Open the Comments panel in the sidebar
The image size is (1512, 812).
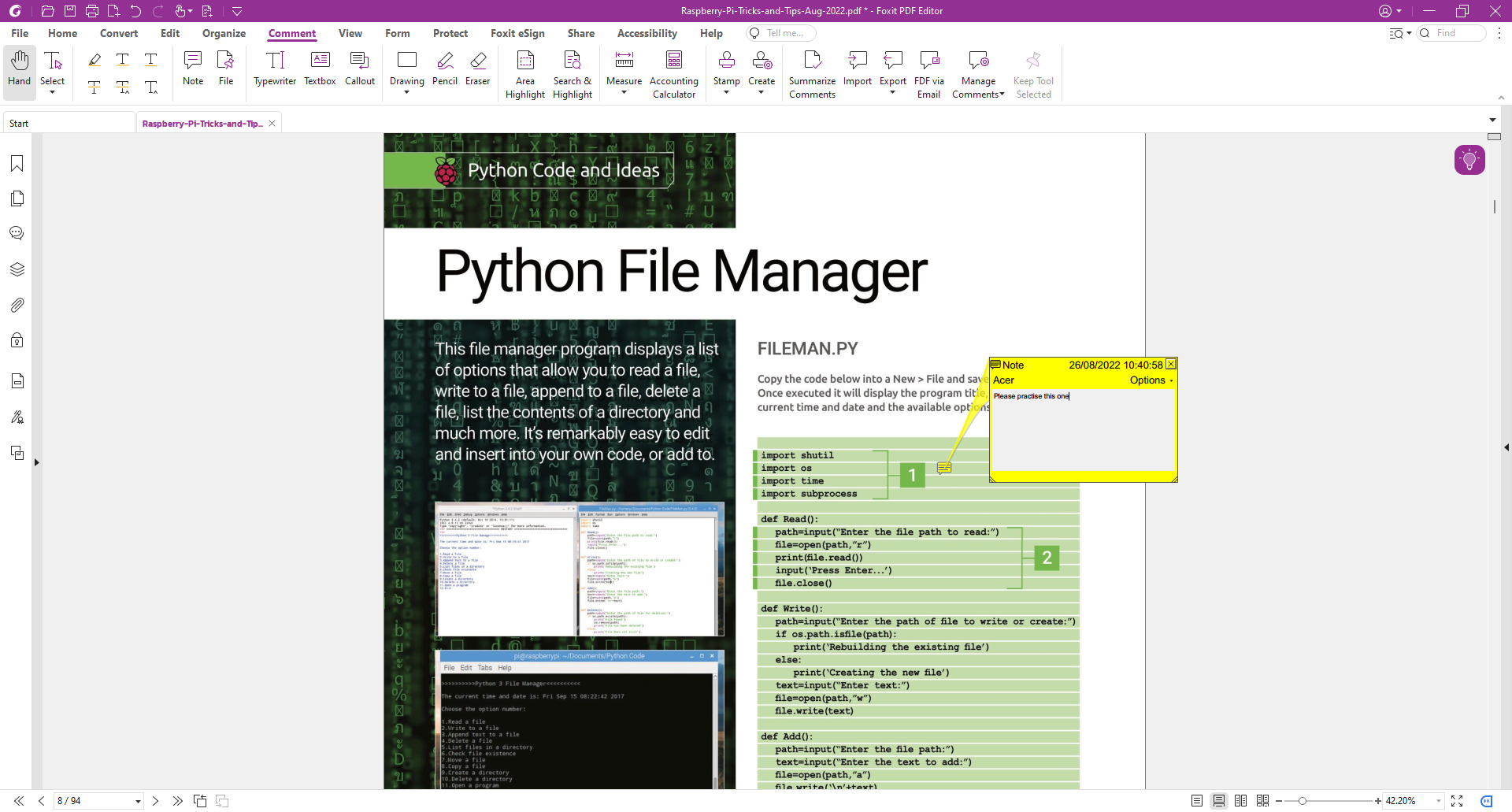click(x=17, y=232)
